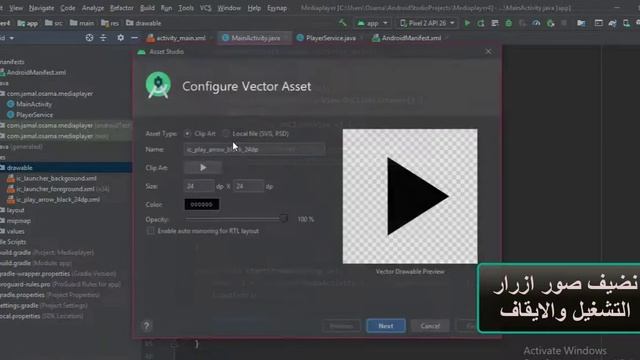Click the height size field in dp
The width and height of the screenshot is (640, 360).
(x=249, y=186)
